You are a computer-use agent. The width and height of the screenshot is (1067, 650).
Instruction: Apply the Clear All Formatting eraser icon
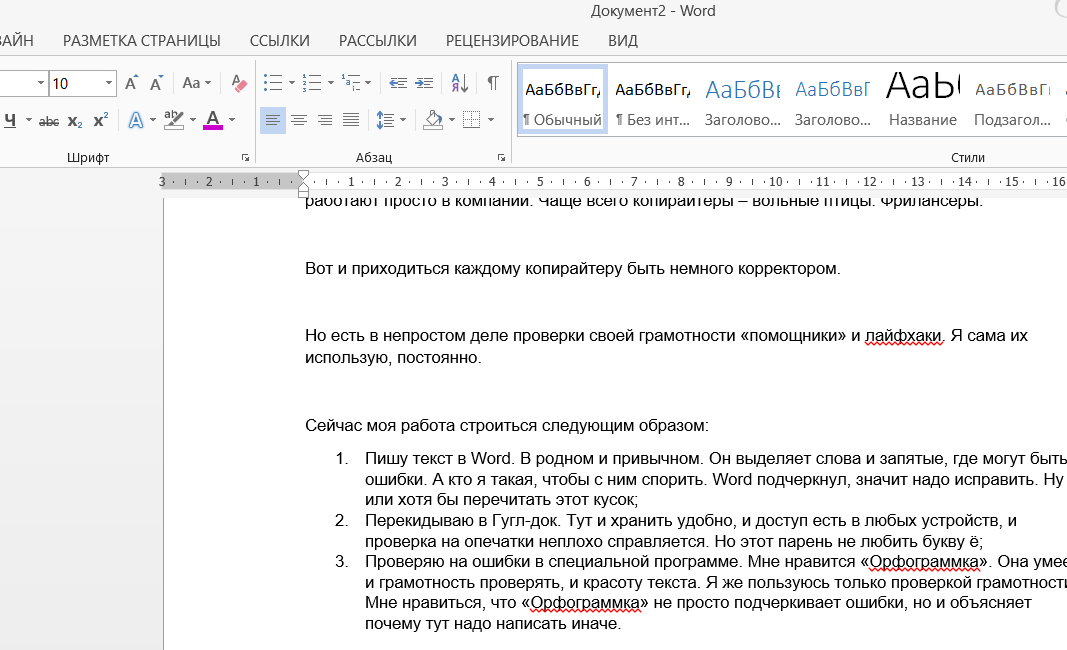click(238, 84)
